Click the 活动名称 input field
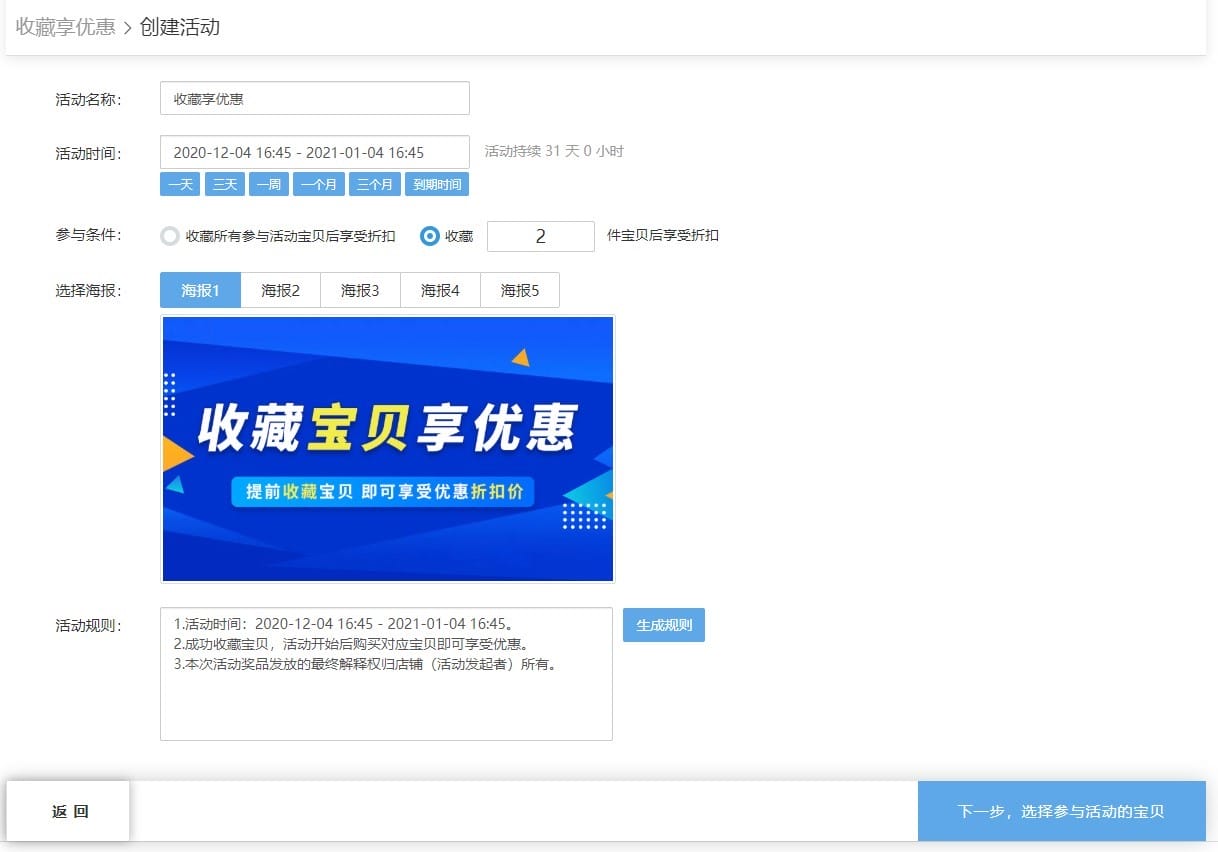Screen dimensions: 1218x852 click(x=314, y=98)
